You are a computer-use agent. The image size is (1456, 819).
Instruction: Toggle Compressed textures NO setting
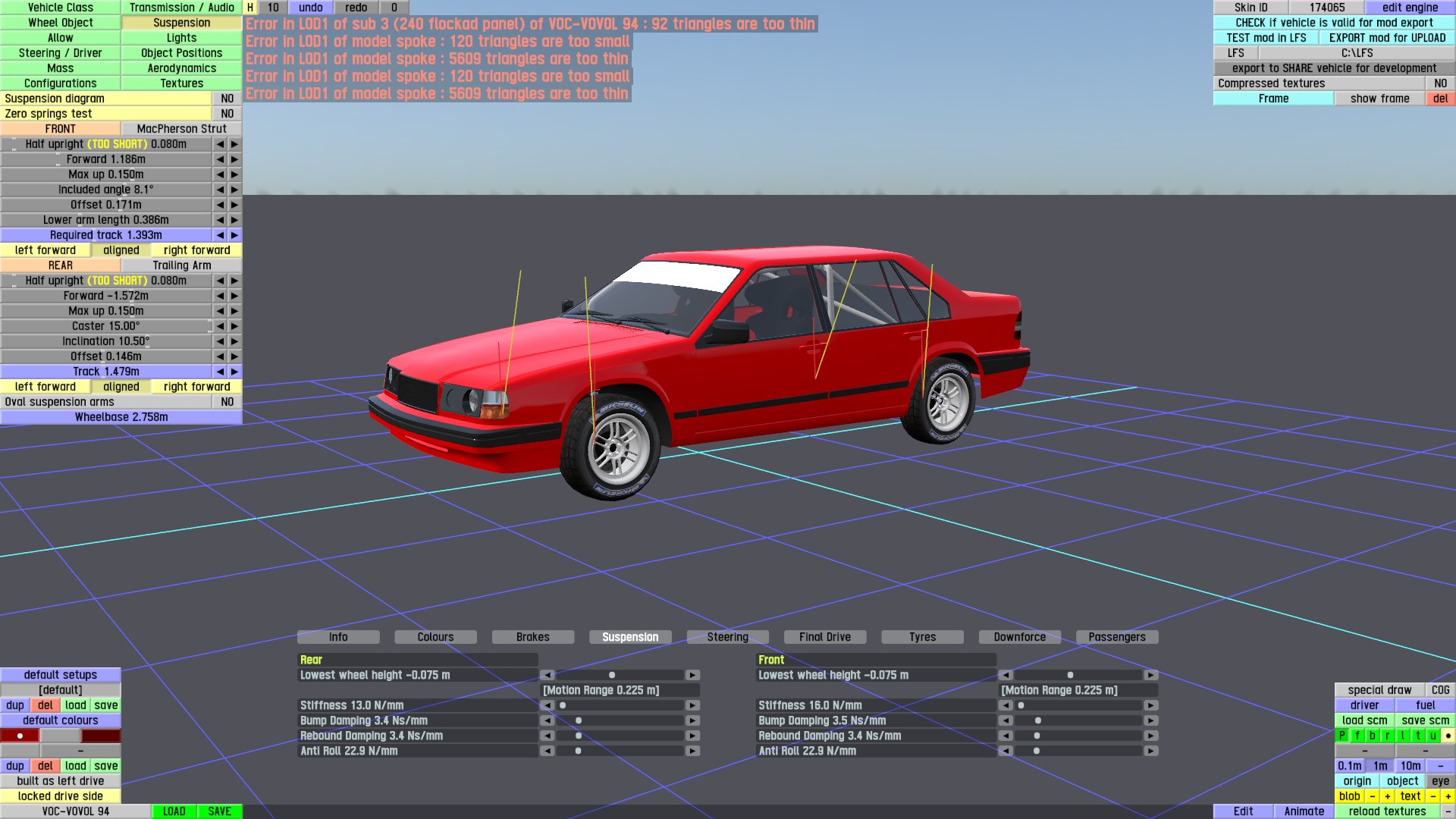pos(1440,83)
